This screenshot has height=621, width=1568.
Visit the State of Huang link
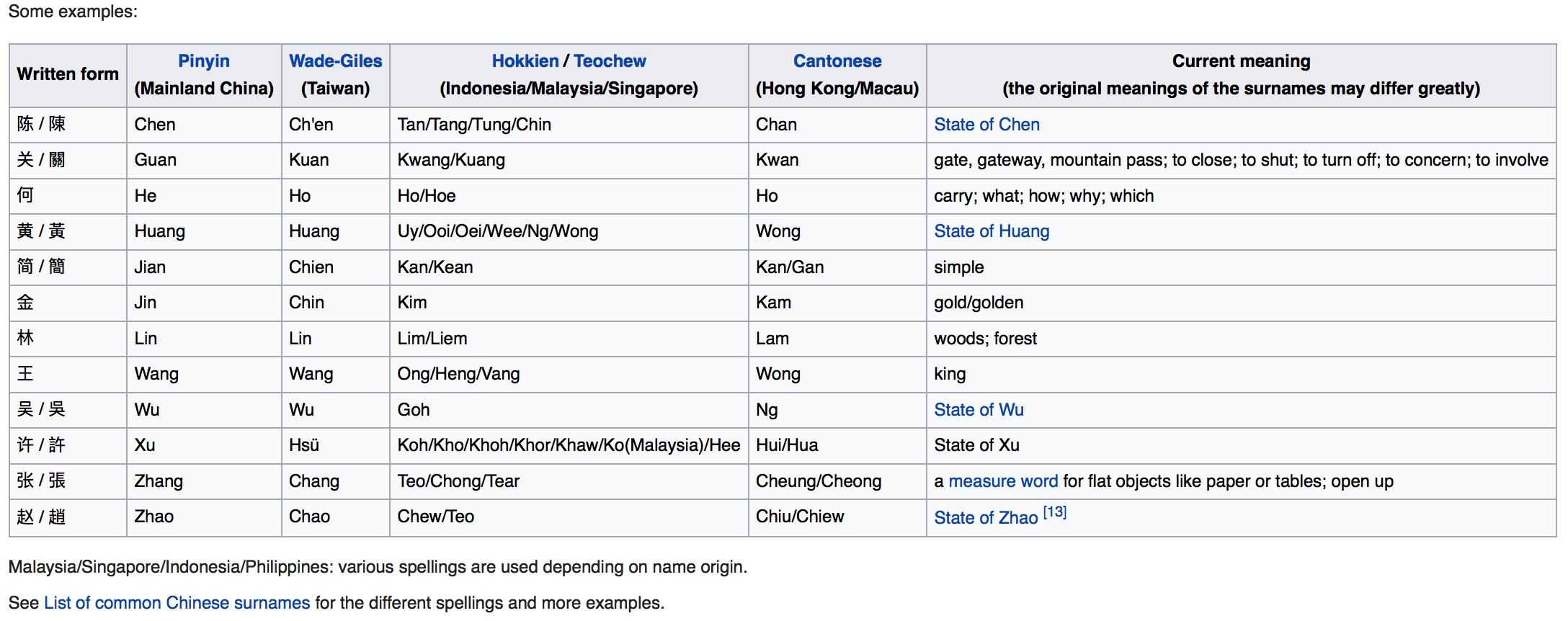pos(992,231)
